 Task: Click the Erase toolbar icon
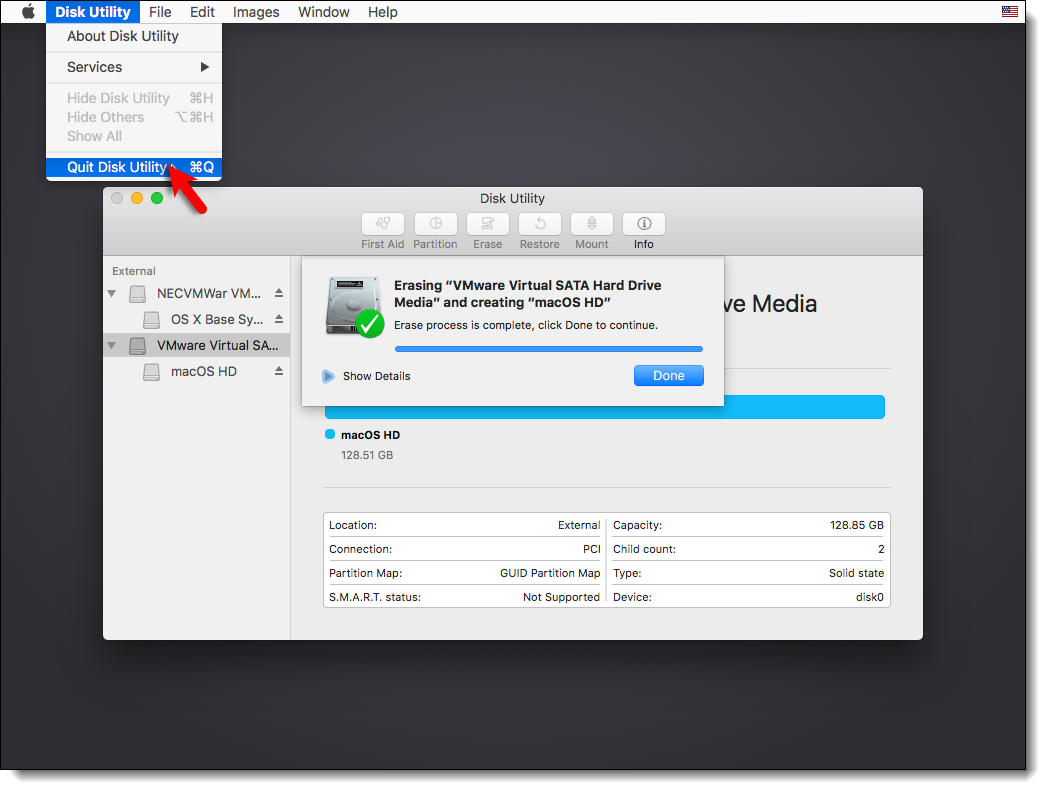tap(488, 224)
